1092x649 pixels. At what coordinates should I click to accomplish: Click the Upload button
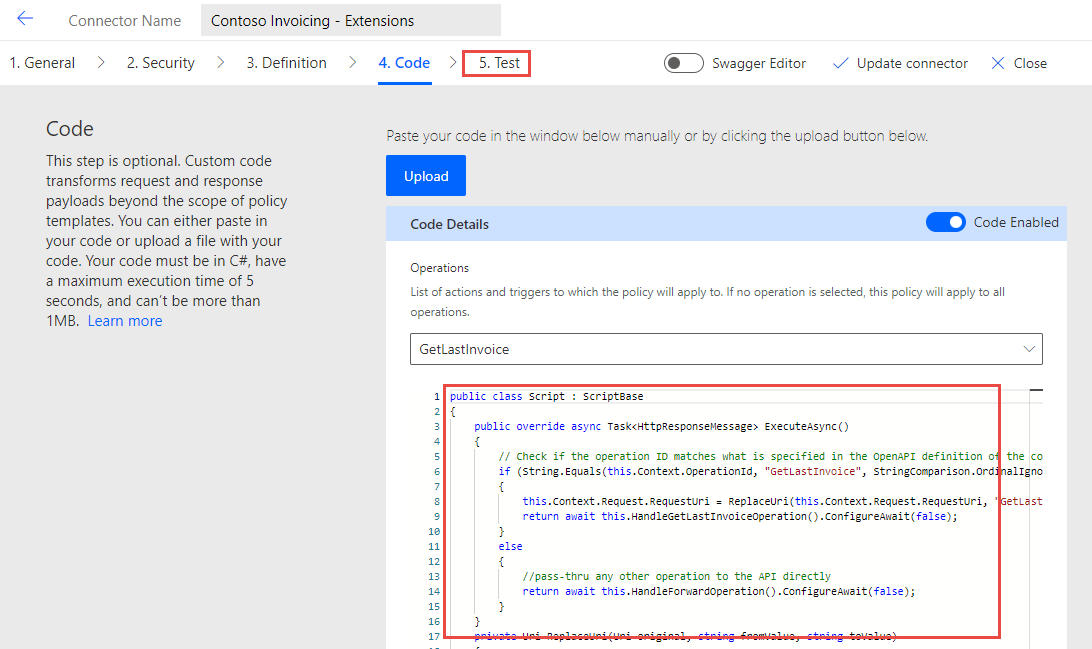point(425,175)
